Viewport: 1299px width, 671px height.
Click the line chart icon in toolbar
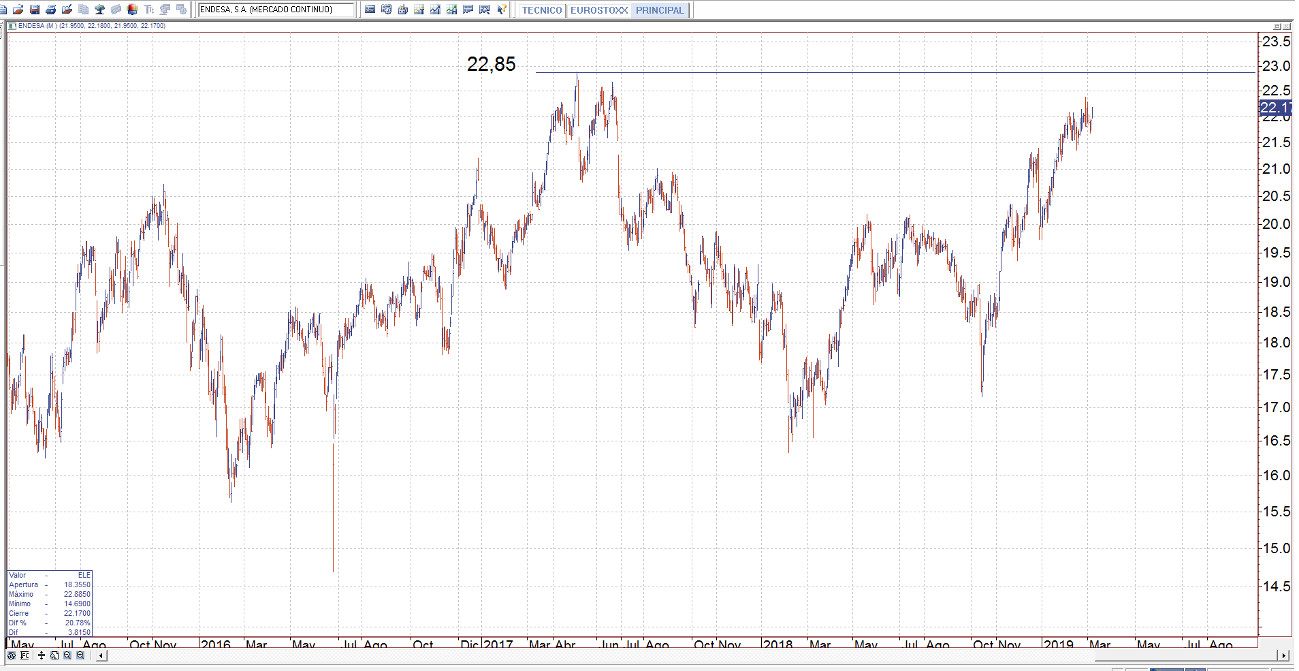435,9
